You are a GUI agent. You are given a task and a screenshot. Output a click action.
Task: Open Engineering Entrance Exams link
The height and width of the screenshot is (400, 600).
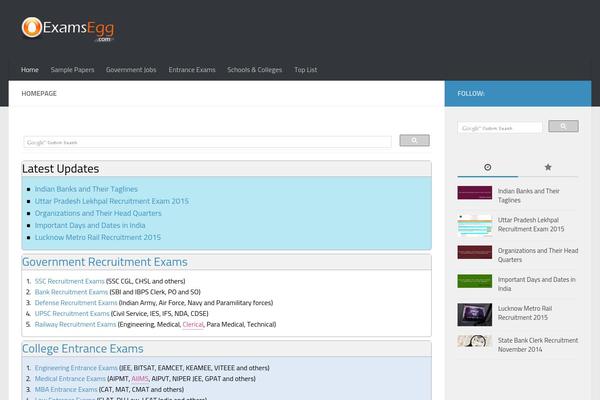click(x=76, y=368)
